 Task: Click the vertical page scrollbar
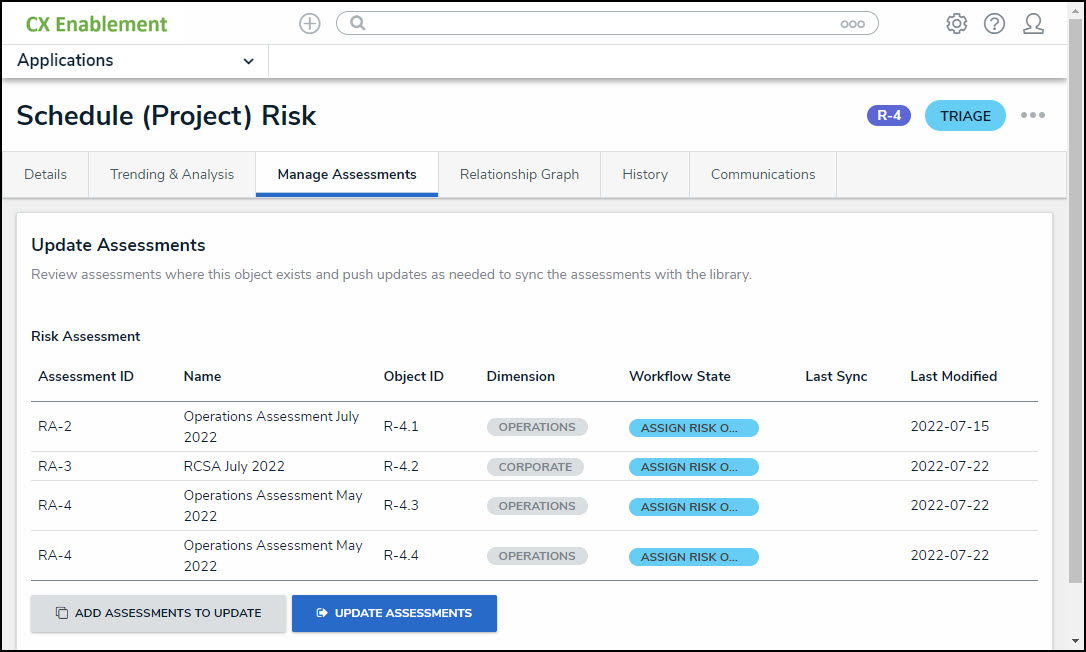click(1076, 300)
